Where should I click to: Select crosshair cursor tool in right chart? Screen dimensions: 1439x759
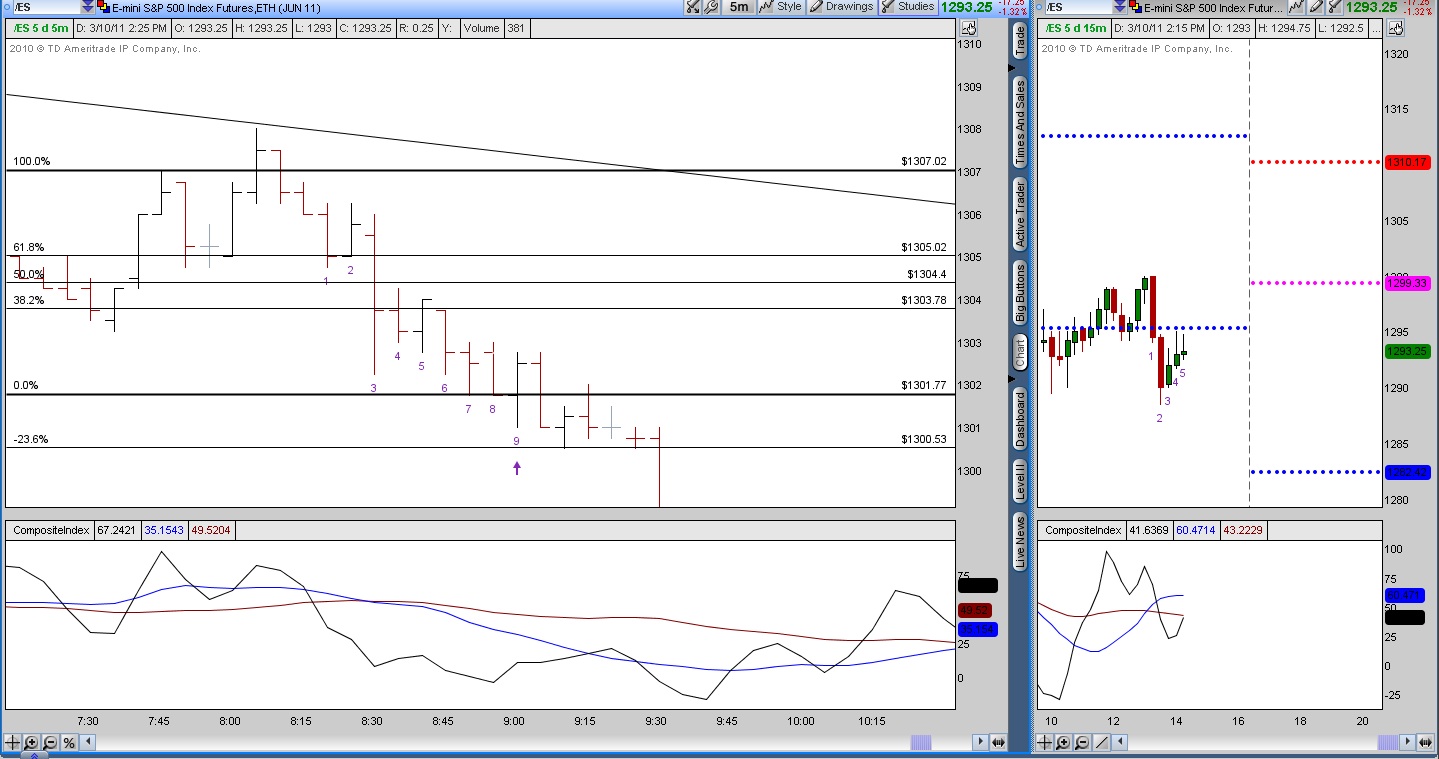point(1045,742)
